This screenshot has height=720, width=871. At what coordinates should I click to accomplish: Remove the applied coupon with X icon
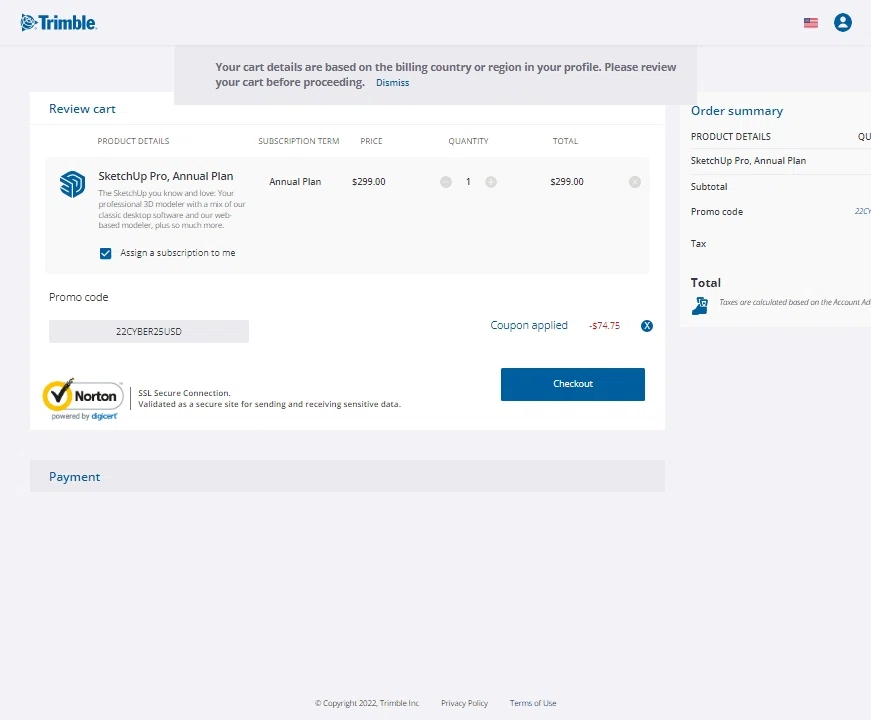[647, 326]
